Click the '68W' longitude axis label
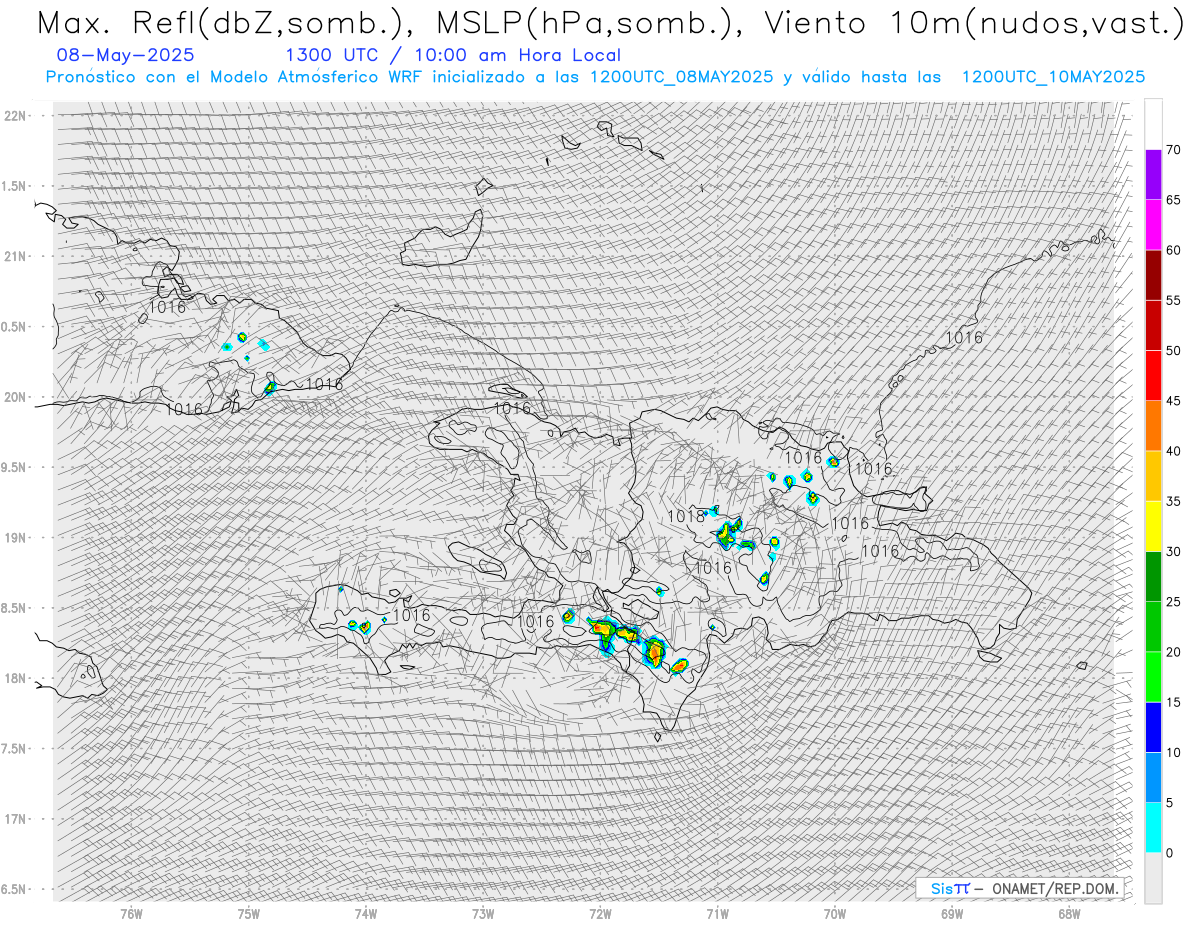Screen dimensions: 1200x927 coord(1069,913)
